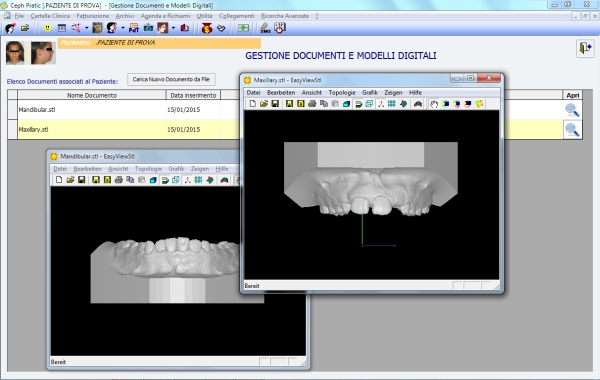Image resolution: width=600 pixels, height=380 pixels.
Task: Click the PdT icon in Ceph Pratic toolbar
Action: click(x=134, y=28)
